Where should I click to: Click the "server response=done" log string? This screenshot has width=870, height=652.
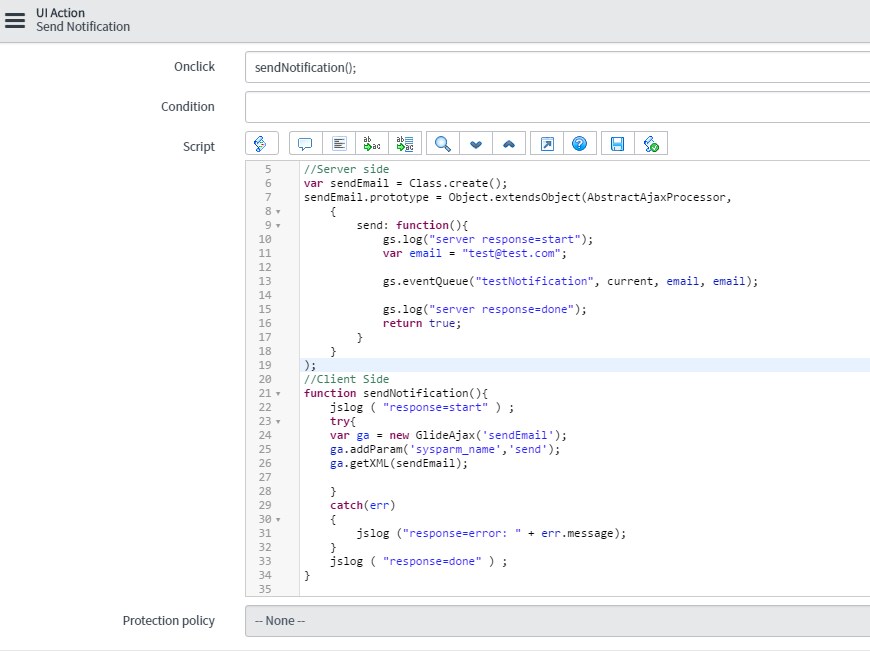click(x=502, y=309)
